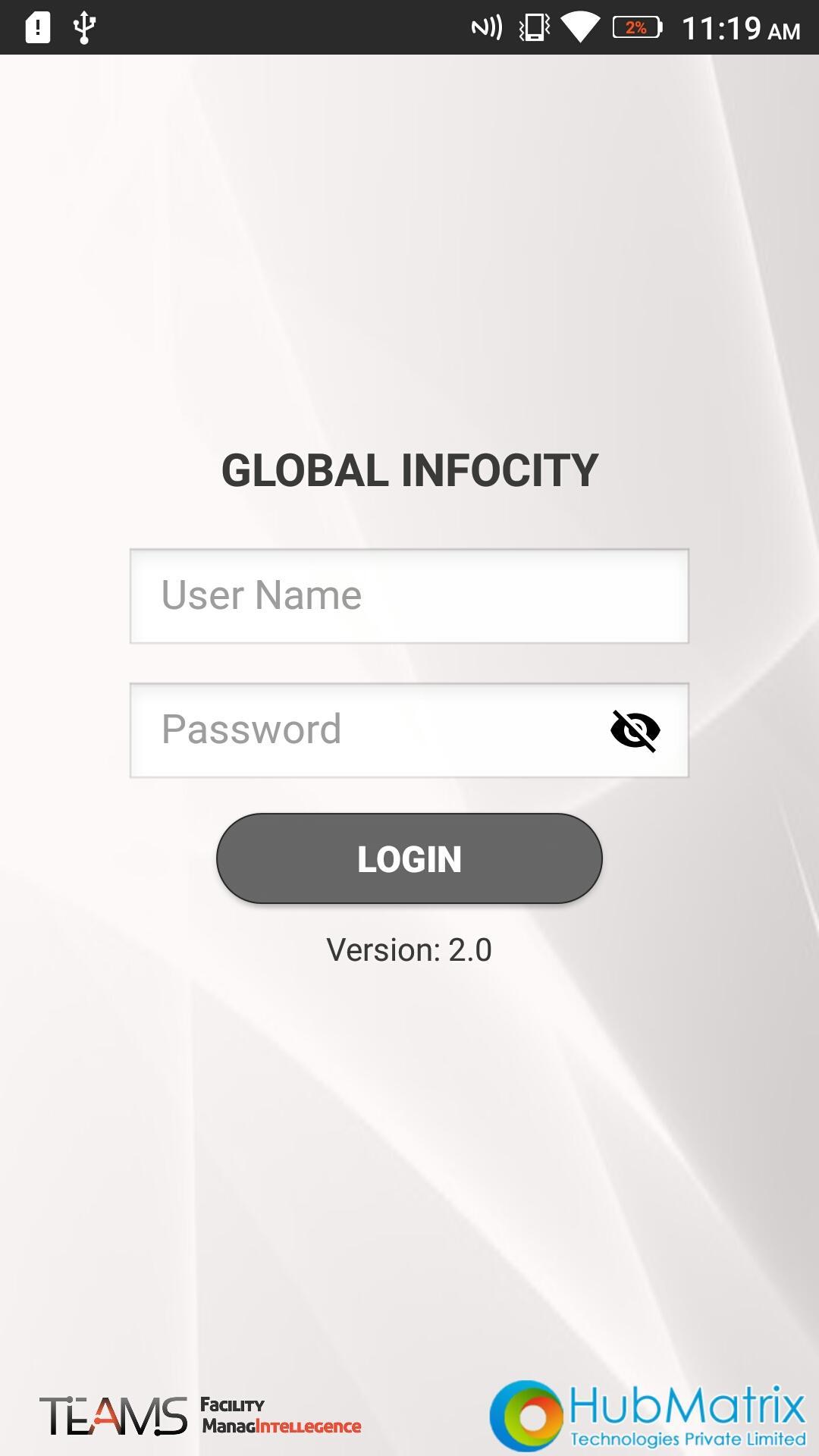Tap the Password placeholder text
This screenshot has height=1456, width=819.
tap(252, 730)
